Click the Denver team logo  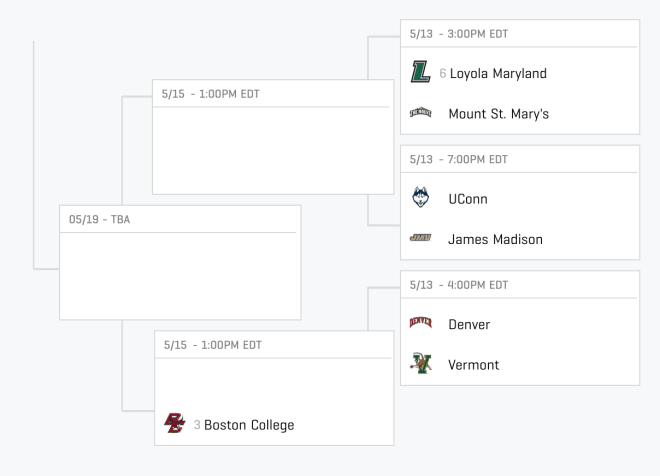[420, 323]
